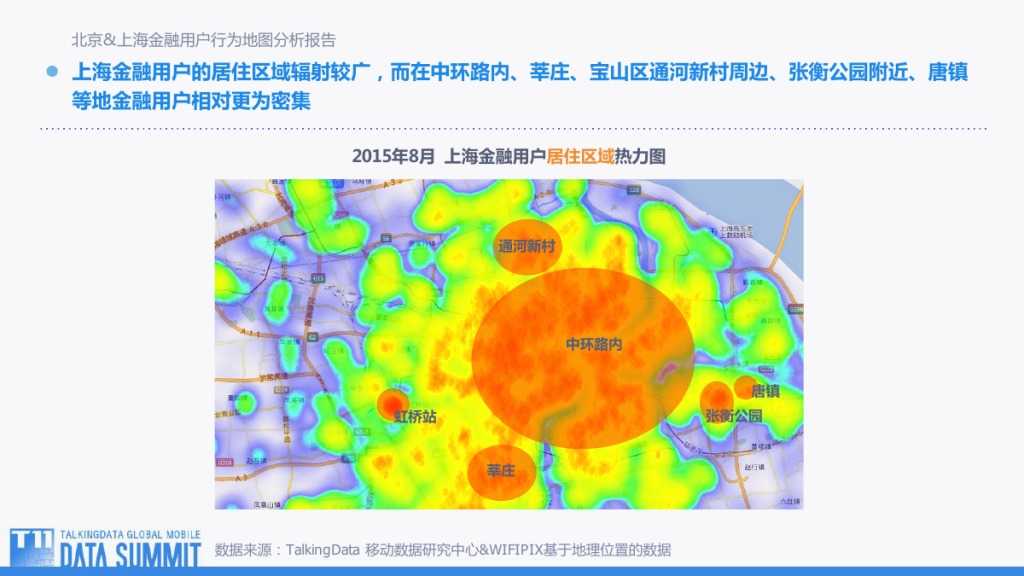Click the chart title 2015年8月 上海金融用户居住区域热力图
The width and height of the screenshot is (1024, 576).
click(x=508, y=157)
